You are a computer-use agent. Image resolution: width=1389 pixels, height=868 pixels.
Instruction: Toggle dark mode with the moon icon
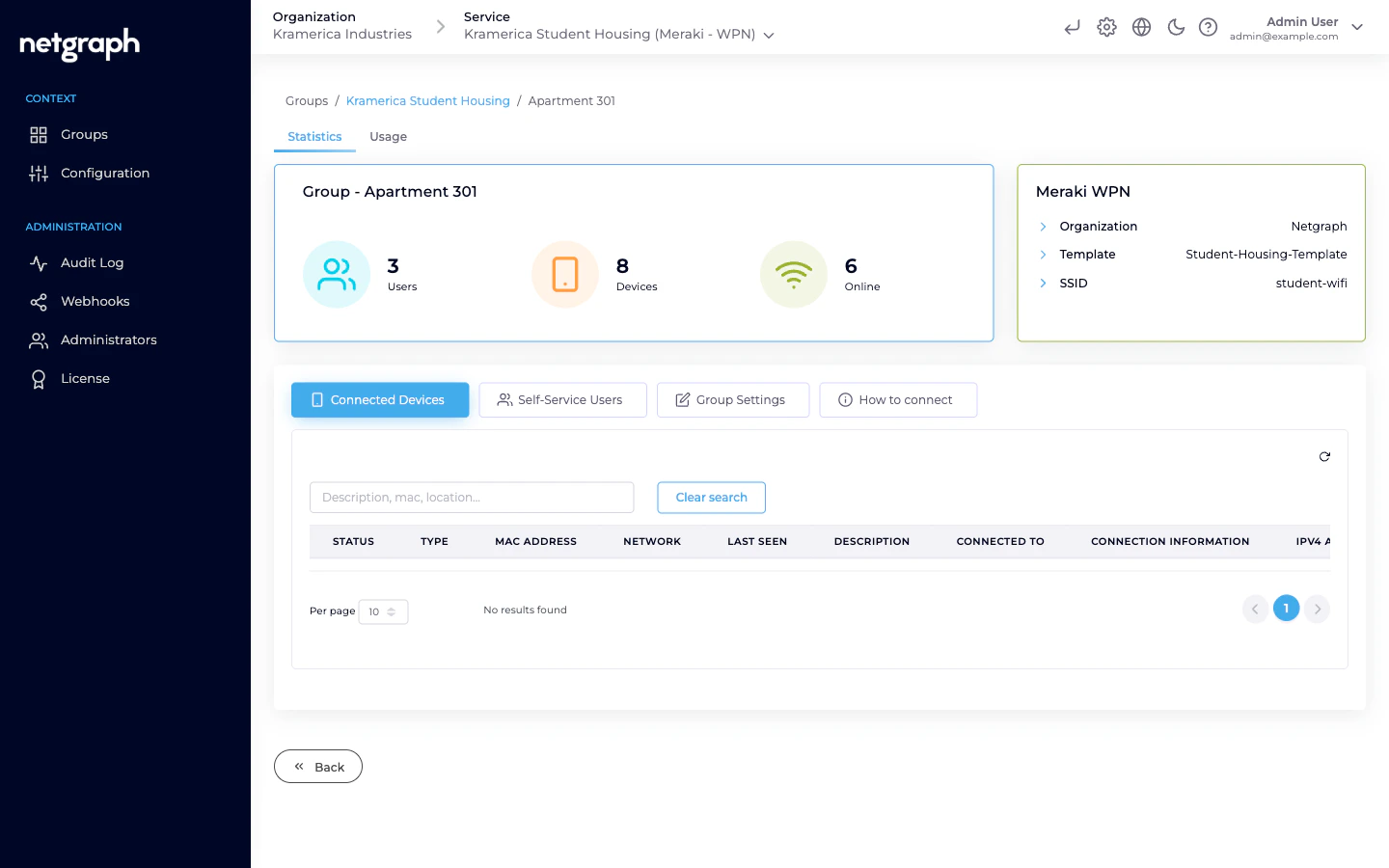(1176, 27)
